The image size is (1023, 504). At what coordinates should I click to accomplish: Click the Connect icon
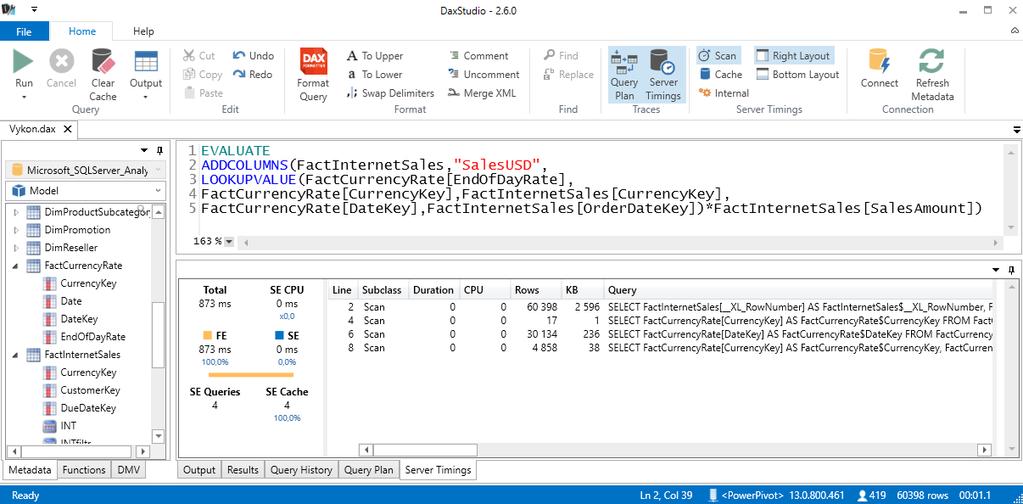point(879,61)
